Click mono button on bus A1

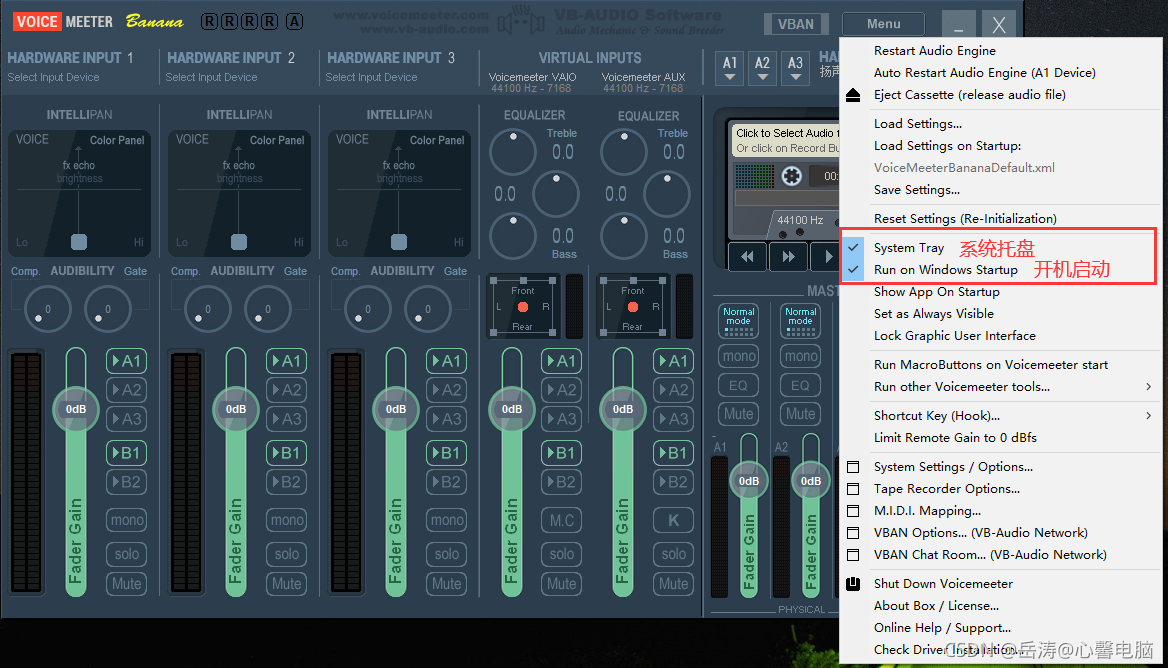pos(739,356)
